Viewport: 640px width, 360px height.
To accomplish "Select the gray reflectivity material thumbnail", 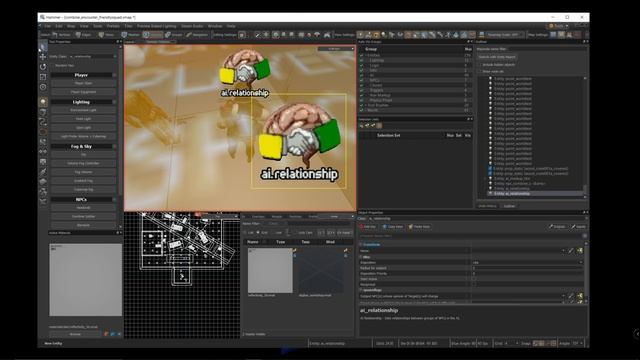I will [x=270, y=271].
